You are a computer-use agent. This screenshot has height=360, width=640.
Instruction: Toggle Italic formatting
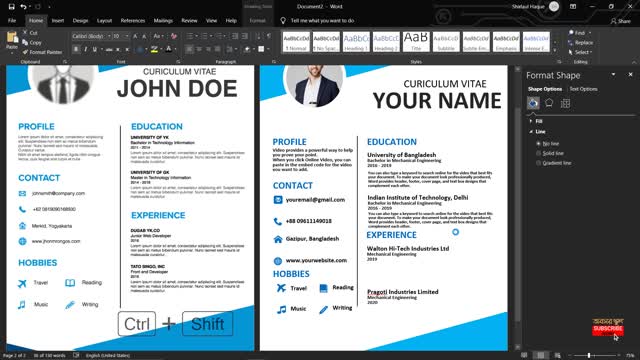tap(86, 49)
